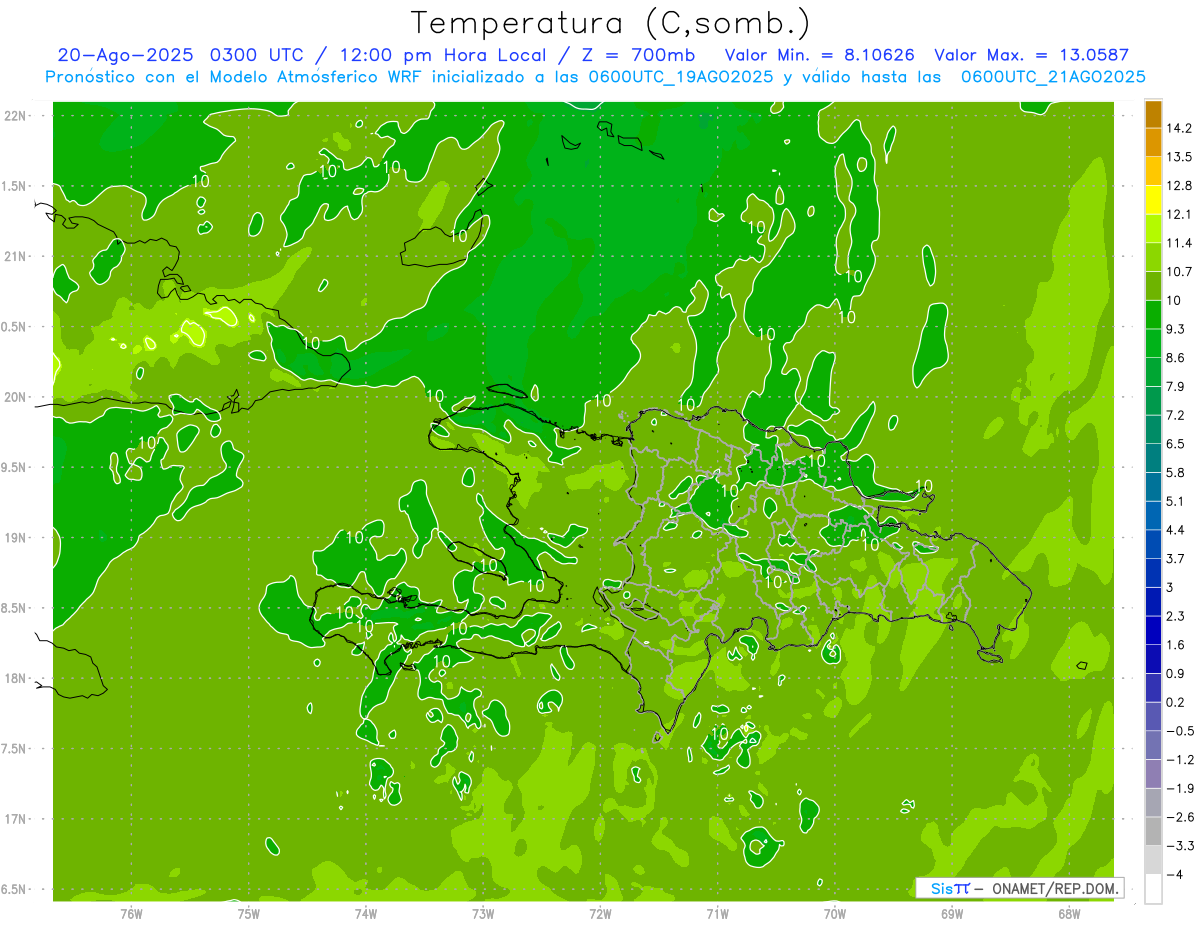1200x927 pixels.
Task: Pick the yellow legend swatch between 12.1 and 12.8
Action: (1153, 200)
